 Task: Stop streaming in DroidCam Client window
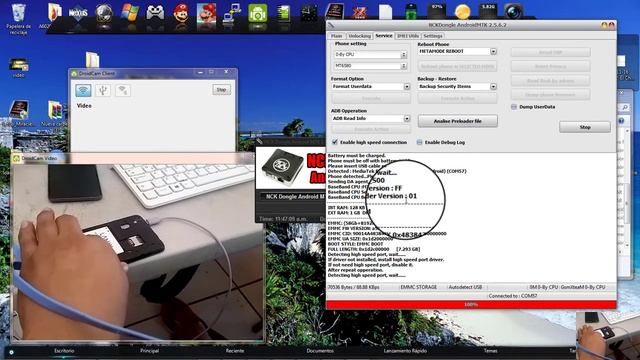pos(221,90)
